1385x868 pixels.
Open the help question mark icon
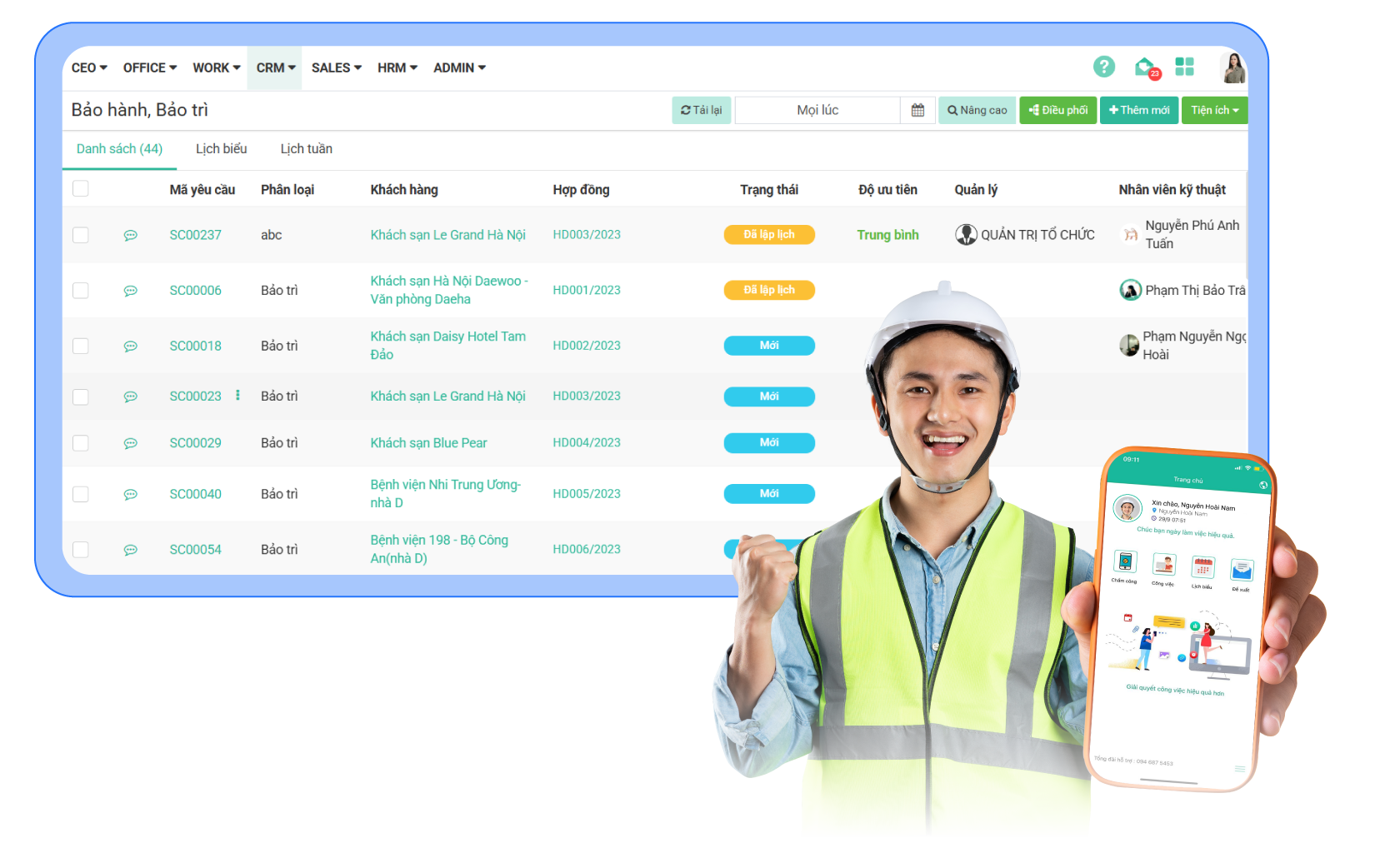[1103, 67]
